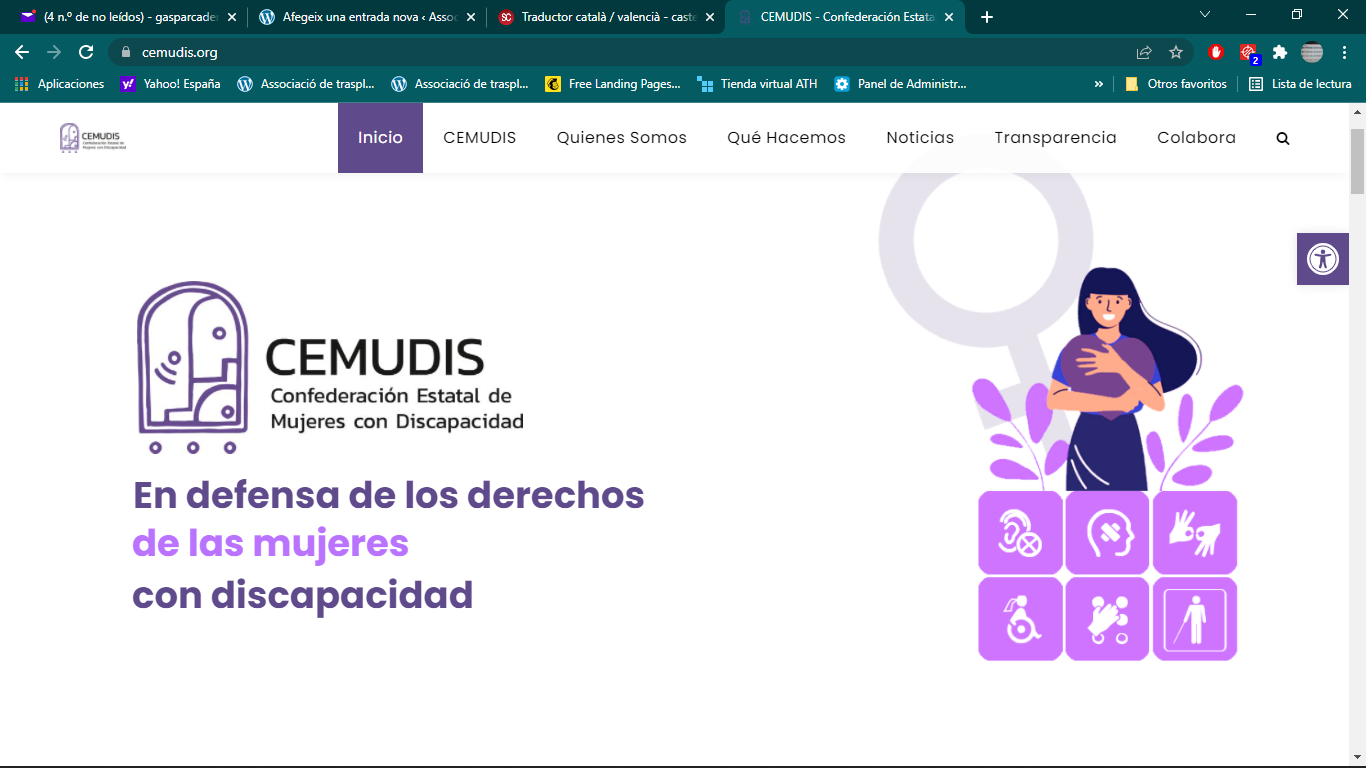
Task: Open the Aplicaciones apps grid shortcut
Action: (x=60, y=84)
